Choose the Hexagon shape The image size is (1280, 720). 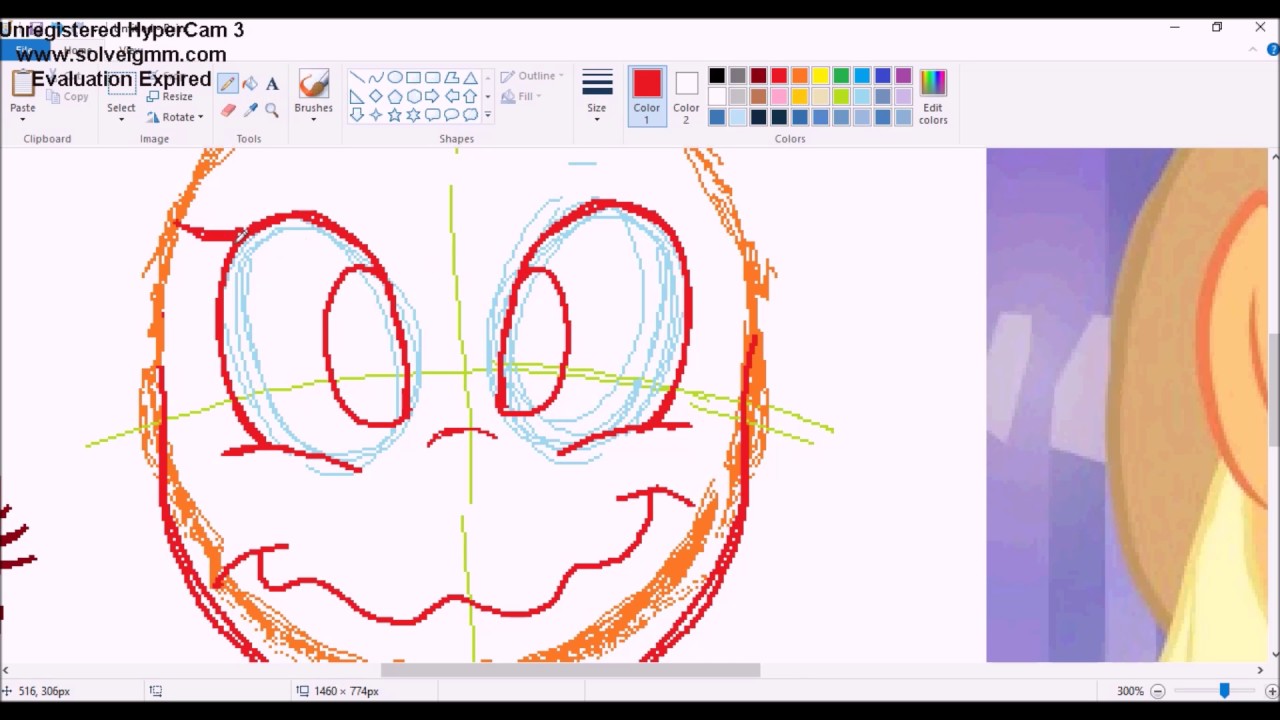tap(414, 96)
